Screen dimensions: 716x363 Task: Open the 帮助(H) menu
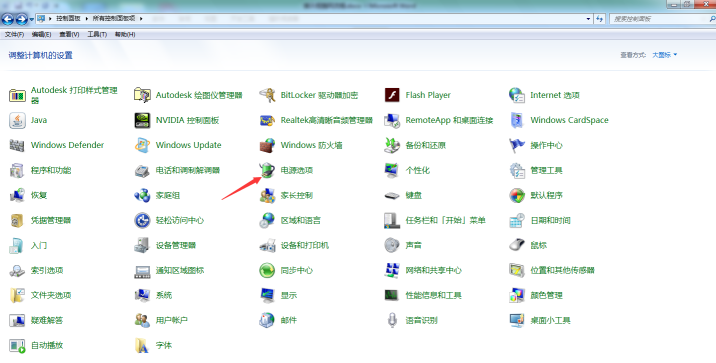(x=125, y=34)
